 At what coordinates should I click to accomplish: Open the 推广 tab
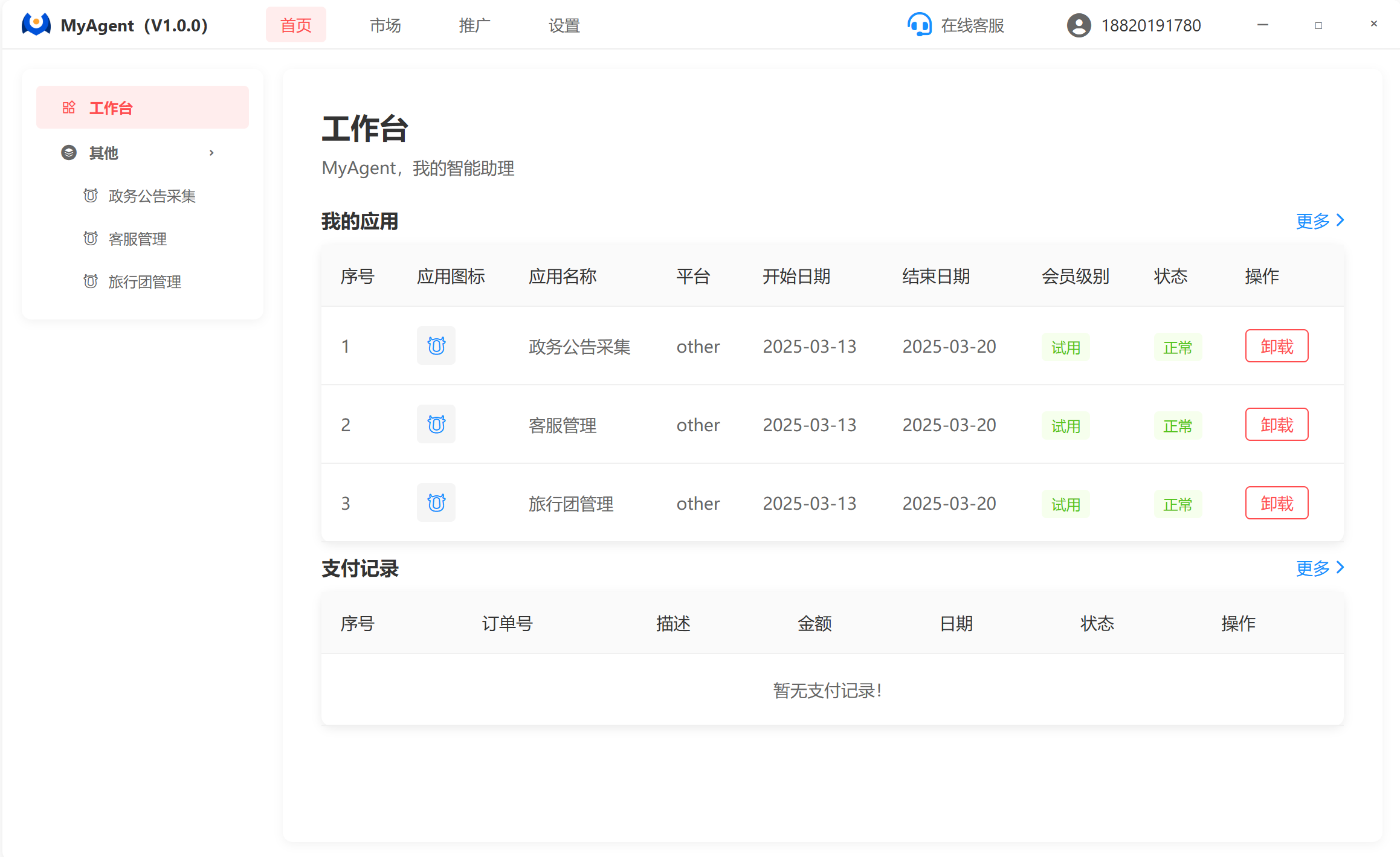coord(474,25)
